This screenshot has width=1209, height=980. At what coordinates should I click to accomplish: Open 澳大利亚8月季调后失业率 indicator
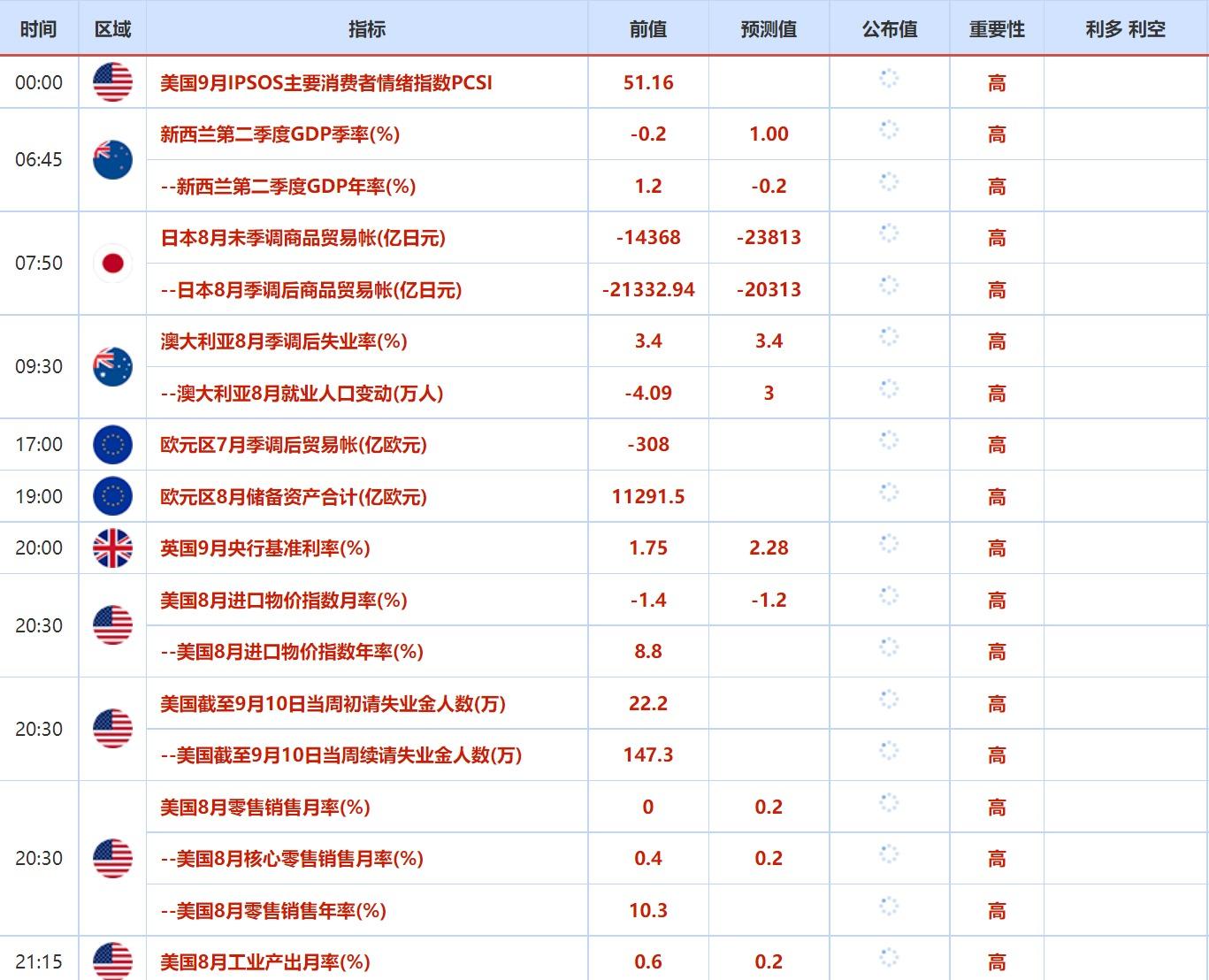pyautogui.click(x=283, y=341)
